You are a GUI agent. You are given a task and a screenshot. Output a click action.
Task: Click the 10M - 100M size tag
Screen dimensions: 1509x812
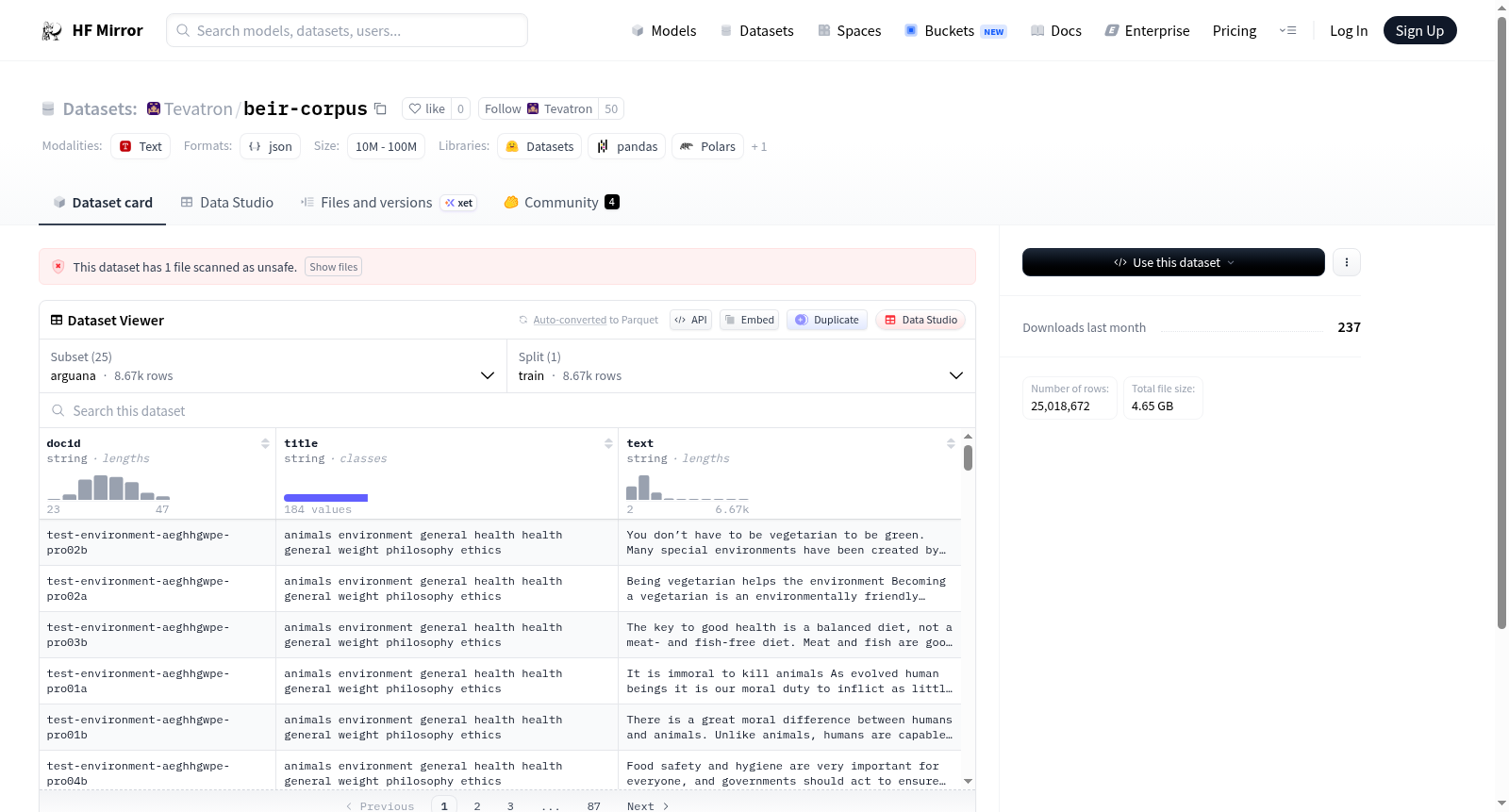pyautogui.click(x=386, y=146)
